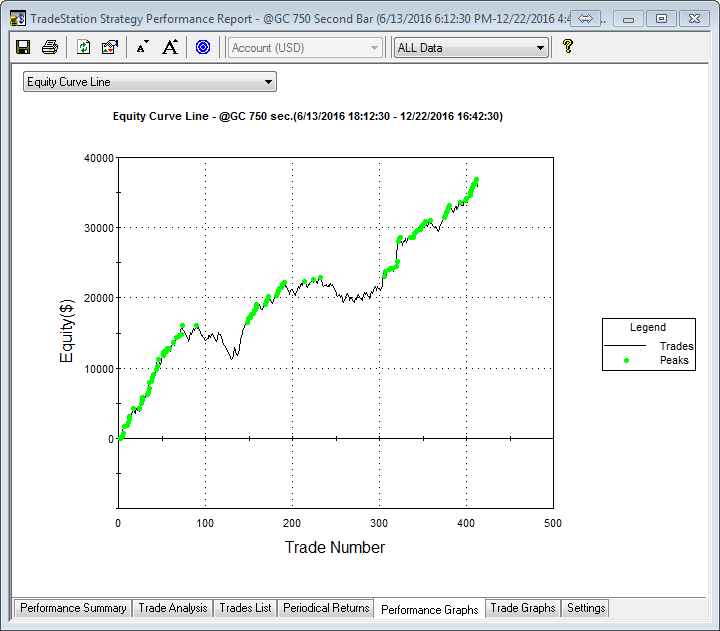Screen dimensions: 720x631
Task: Click the Account (USD) combo box
Action: [305, 48]
